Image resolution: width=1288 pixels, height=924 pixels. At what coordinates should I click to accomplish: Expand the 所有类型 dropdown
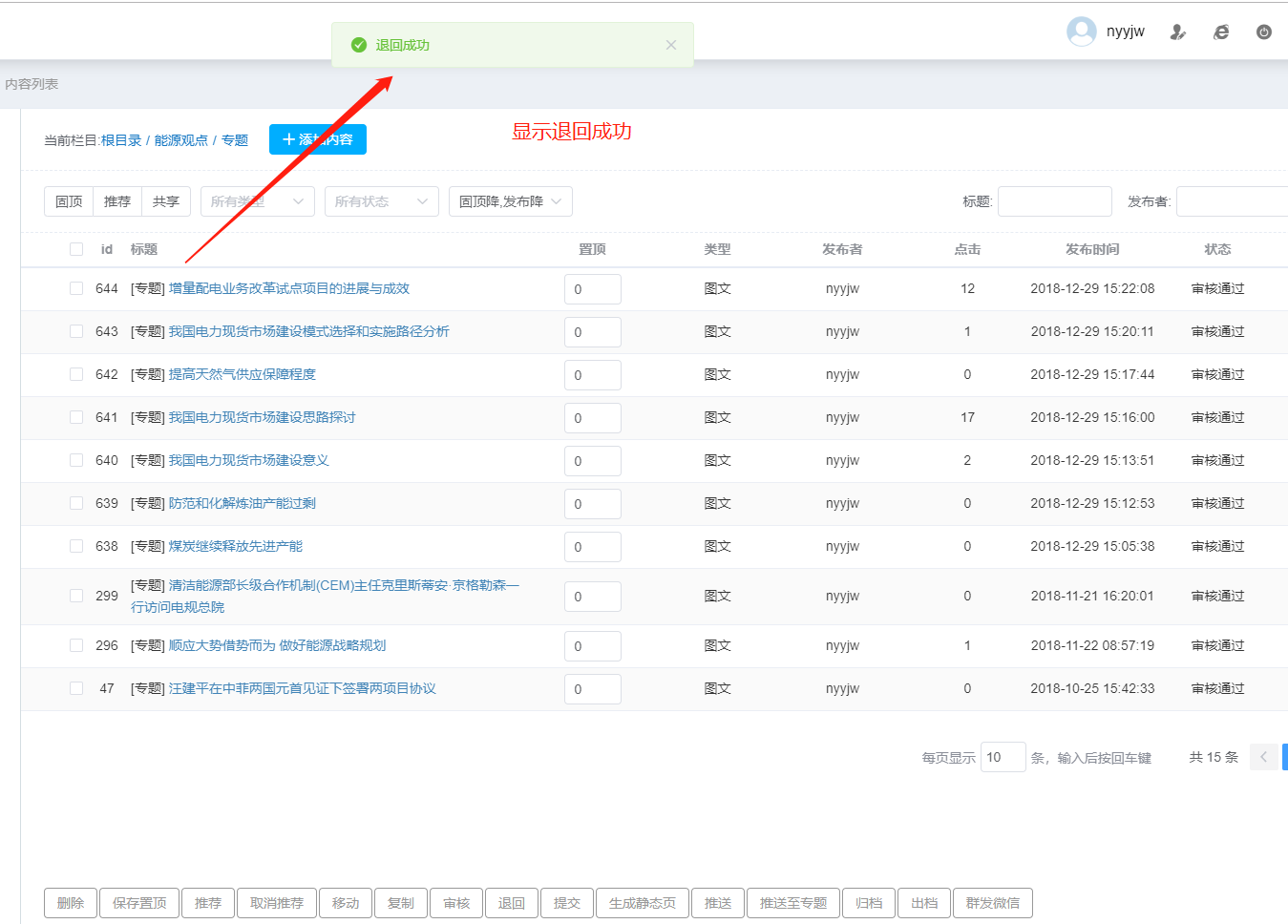coord(258,201)
